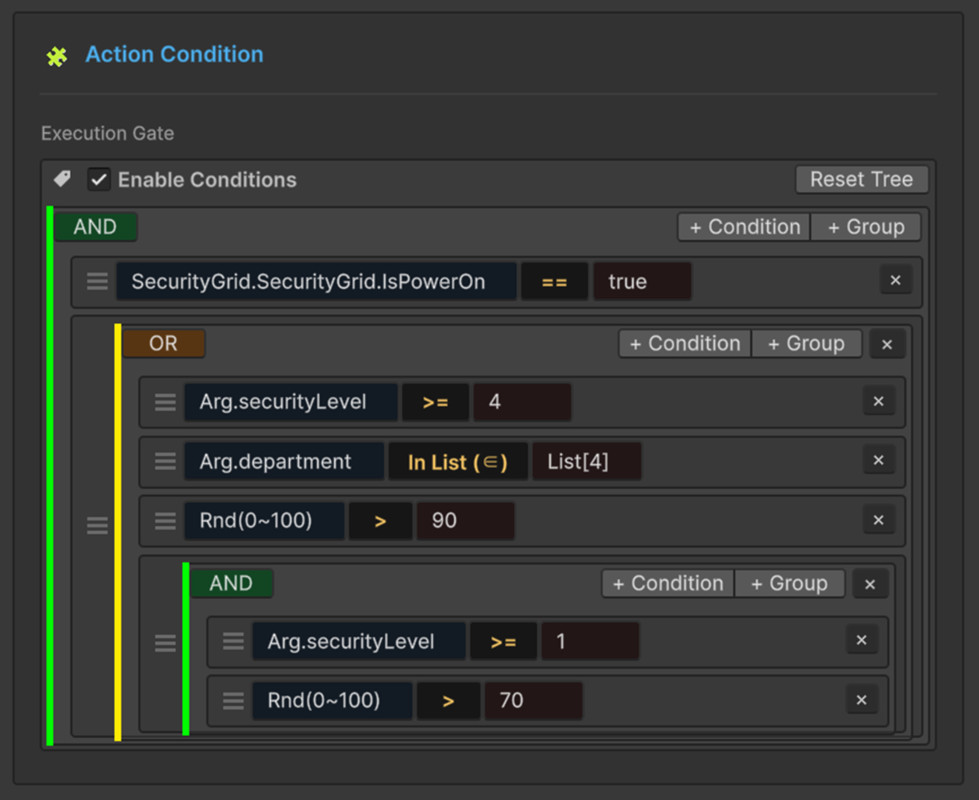Screen dimensions: 979x800
Task: Click the drag handle on the Arg.department row
Action: tap(165, 461)
